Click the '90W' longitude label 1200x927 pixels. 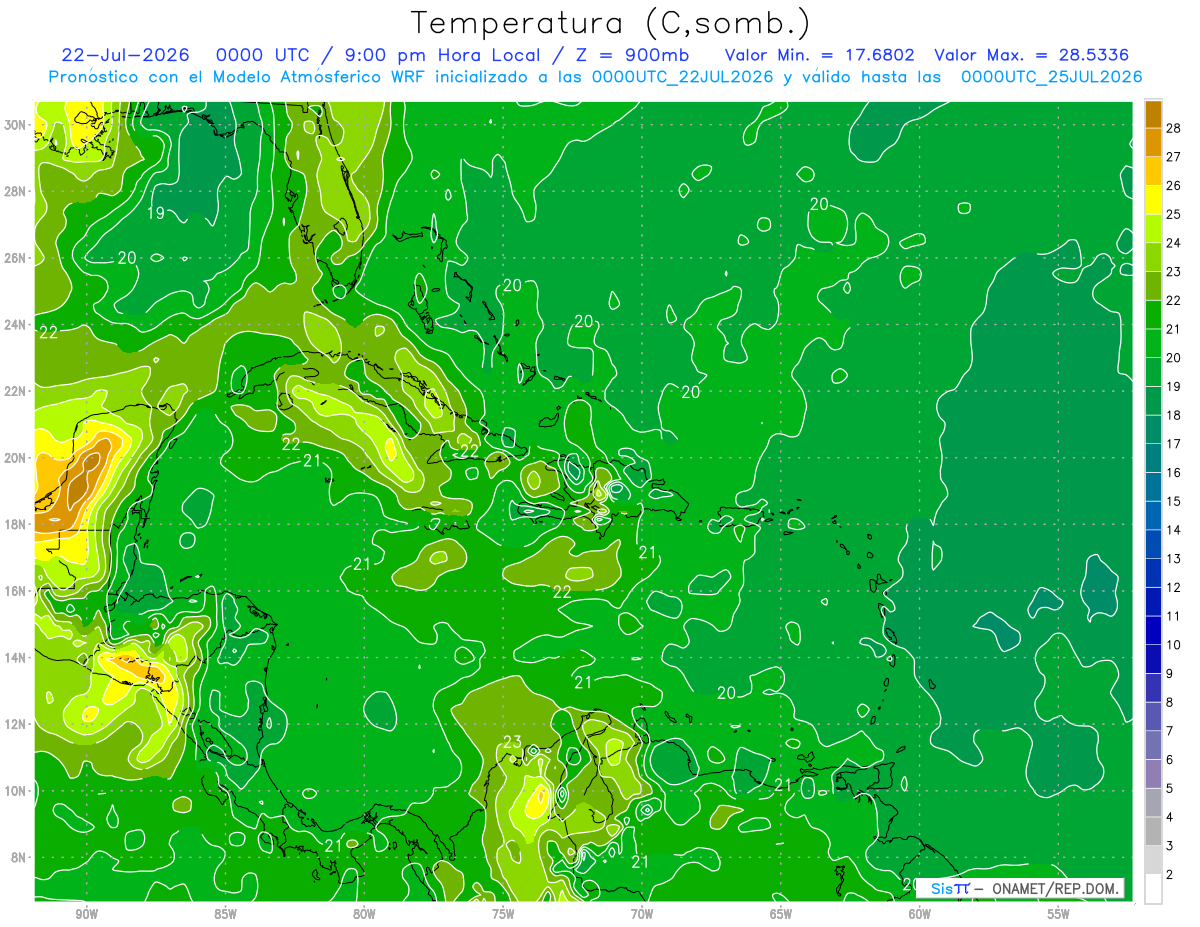tap(86, 914)
